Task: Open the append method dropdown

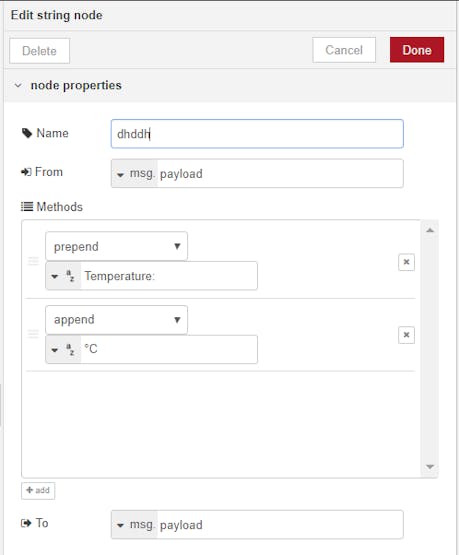Action: pos(116,320)
